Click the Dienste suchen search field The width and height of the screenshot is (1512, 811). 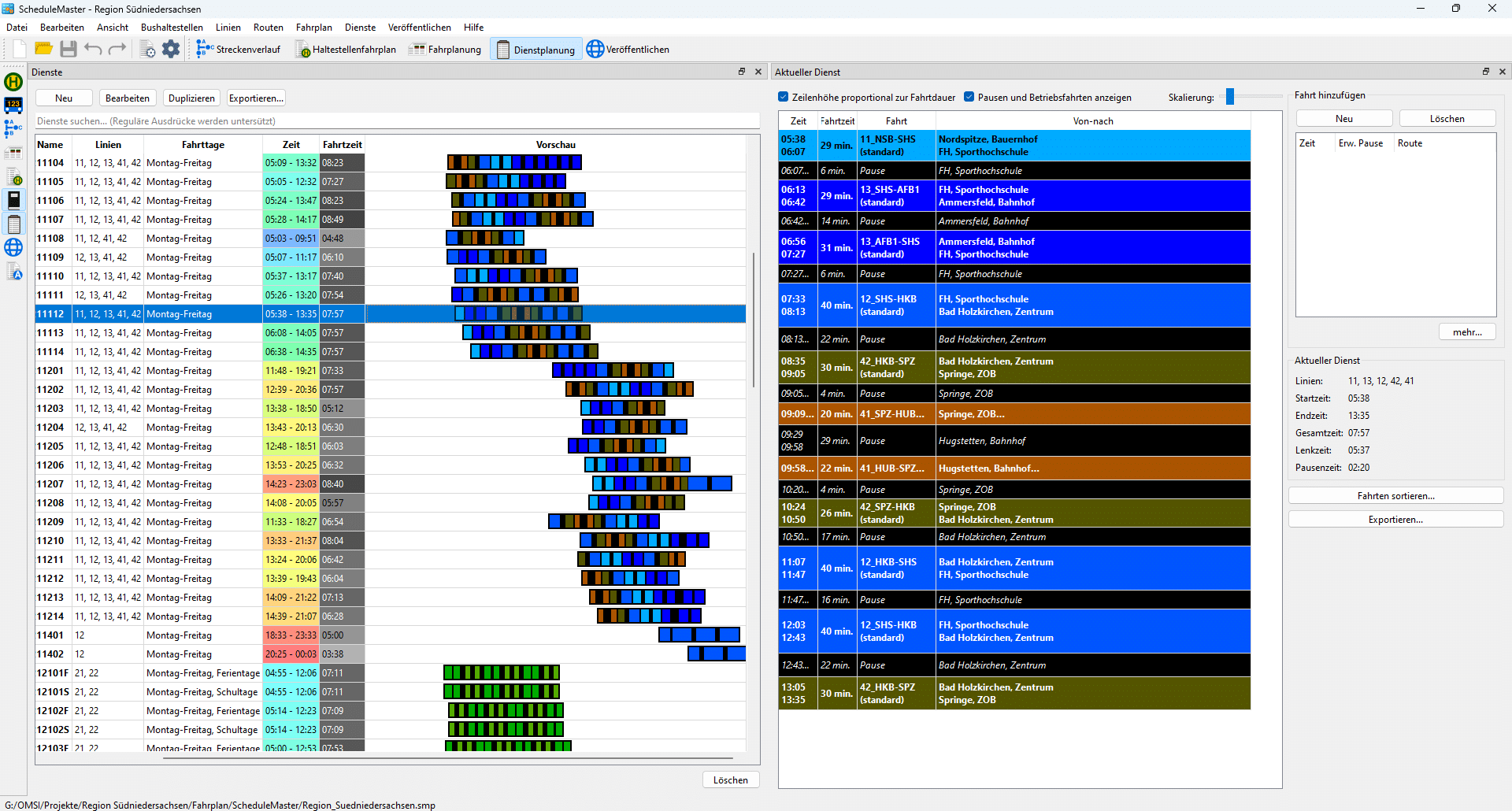point(398,121)
